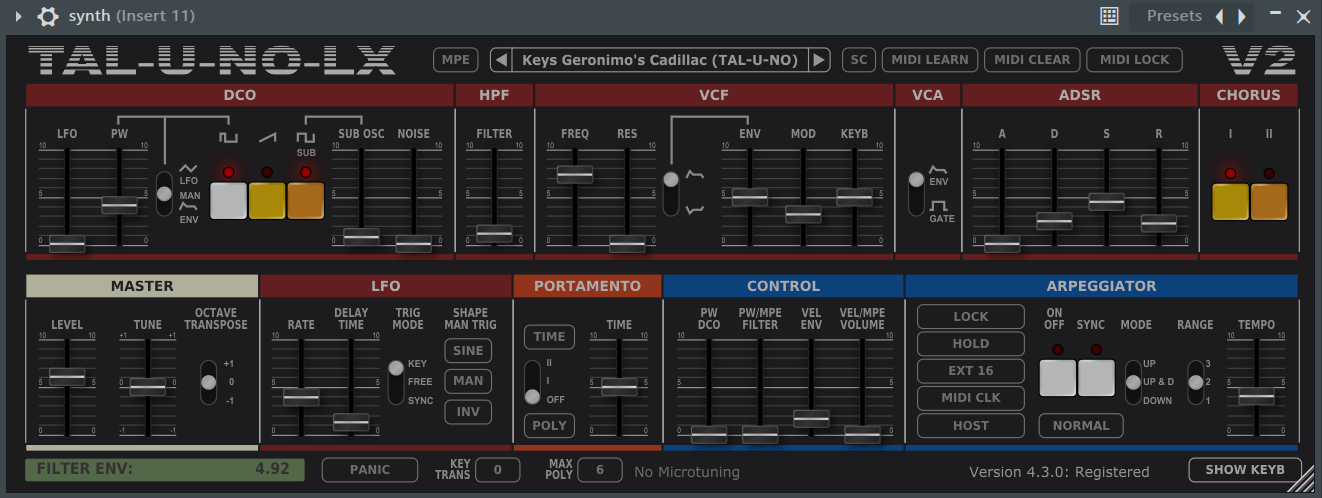Image resolution: width=1322 pixels, height=498 pixels.
Task: Toggle the DCO sawtooth yellow button
Action: tap(267, 201)
